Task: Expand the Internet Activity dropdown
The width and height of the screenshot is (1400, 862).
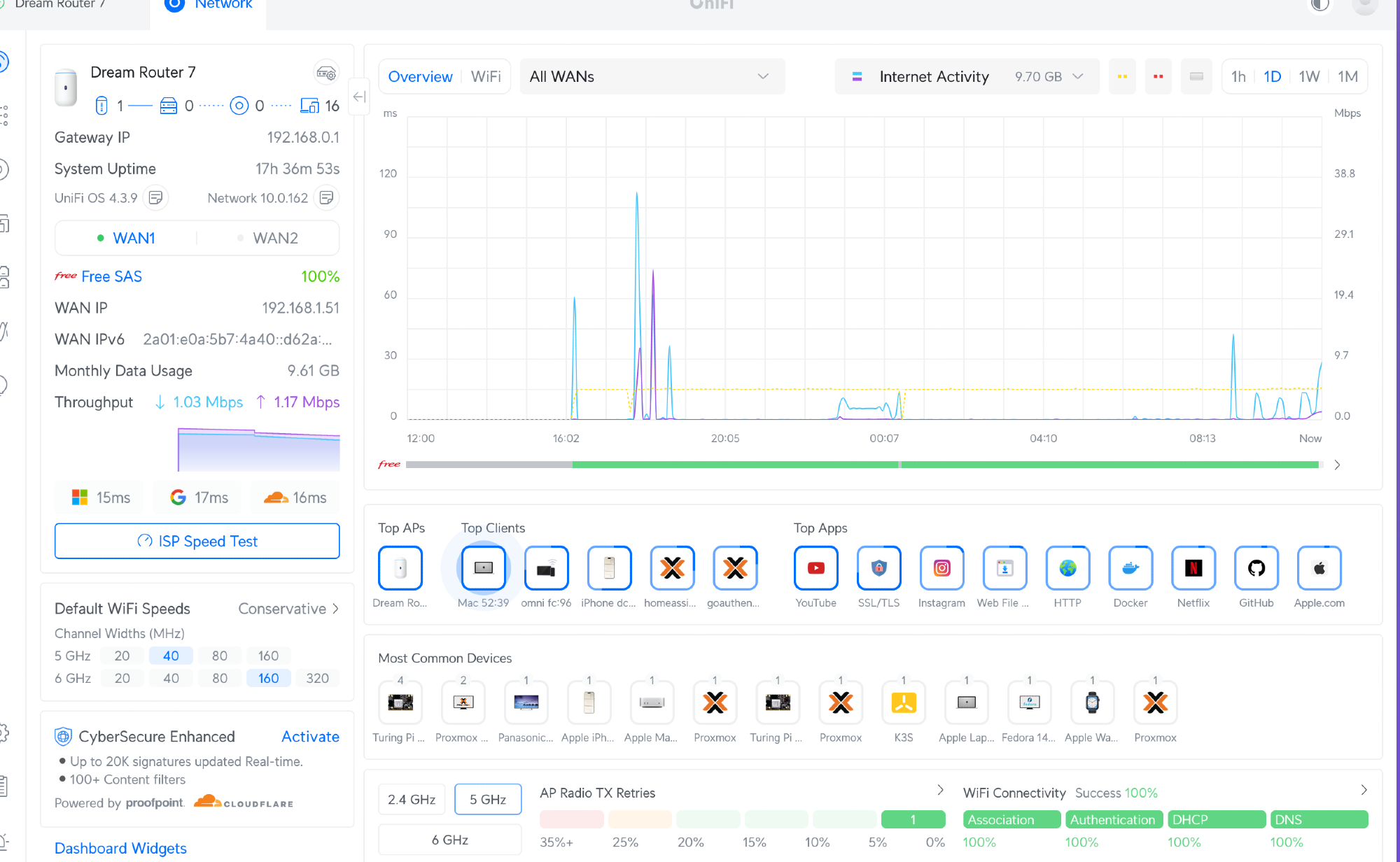Action: (966, 76)
